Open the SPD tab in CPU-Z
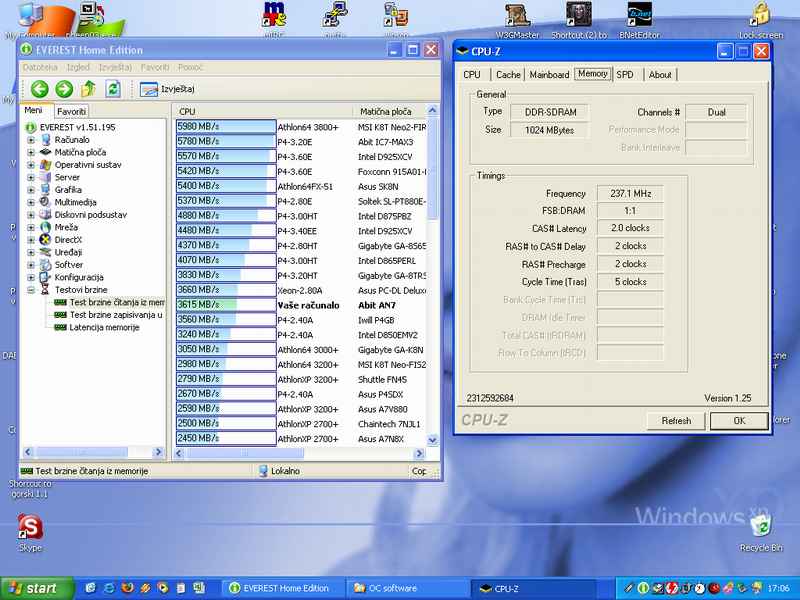Screen dimensions: 800x600 click(624, 74)
